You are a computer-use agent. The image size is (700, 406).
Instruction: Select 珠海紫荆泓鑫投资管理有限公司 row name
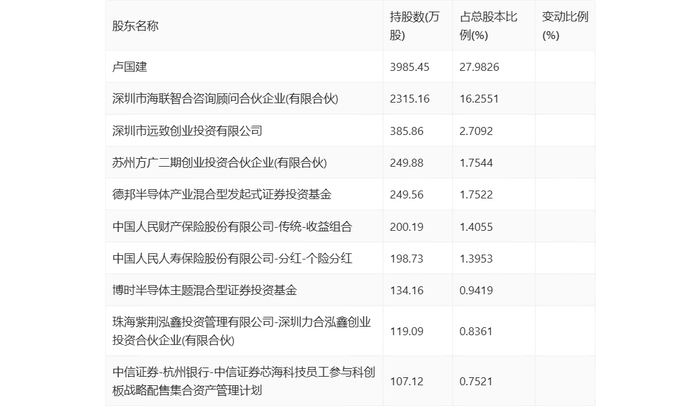click(x=242, y=331)
